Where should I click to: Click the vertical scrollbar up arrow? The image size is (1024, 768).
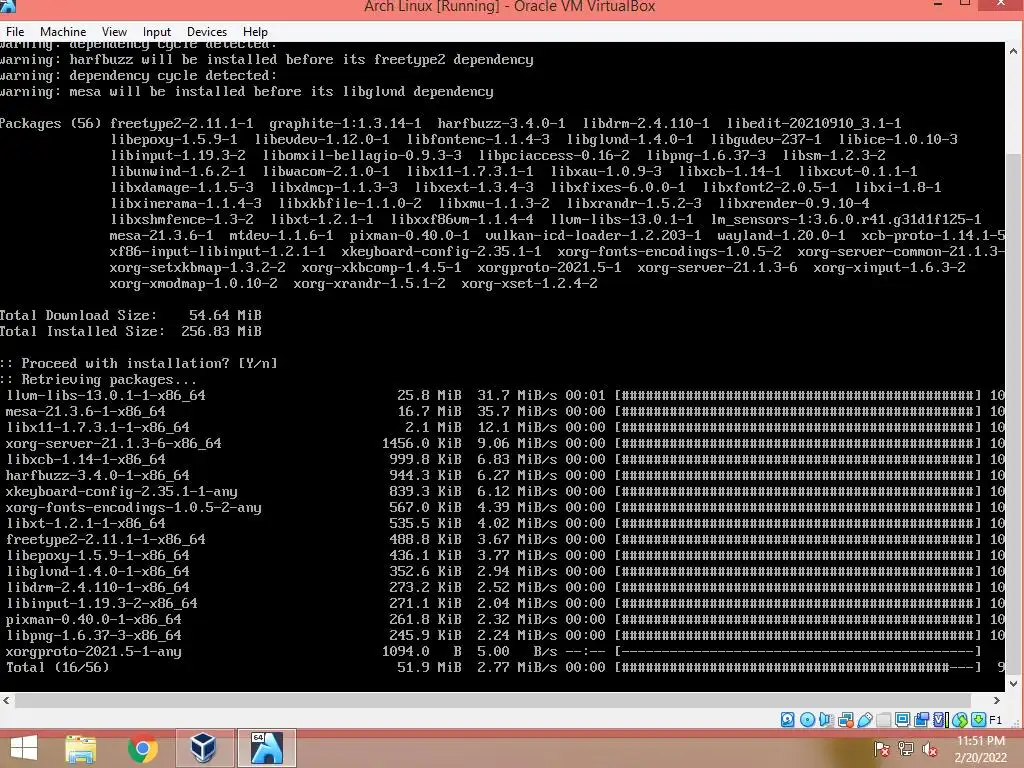pos(1014,50)
